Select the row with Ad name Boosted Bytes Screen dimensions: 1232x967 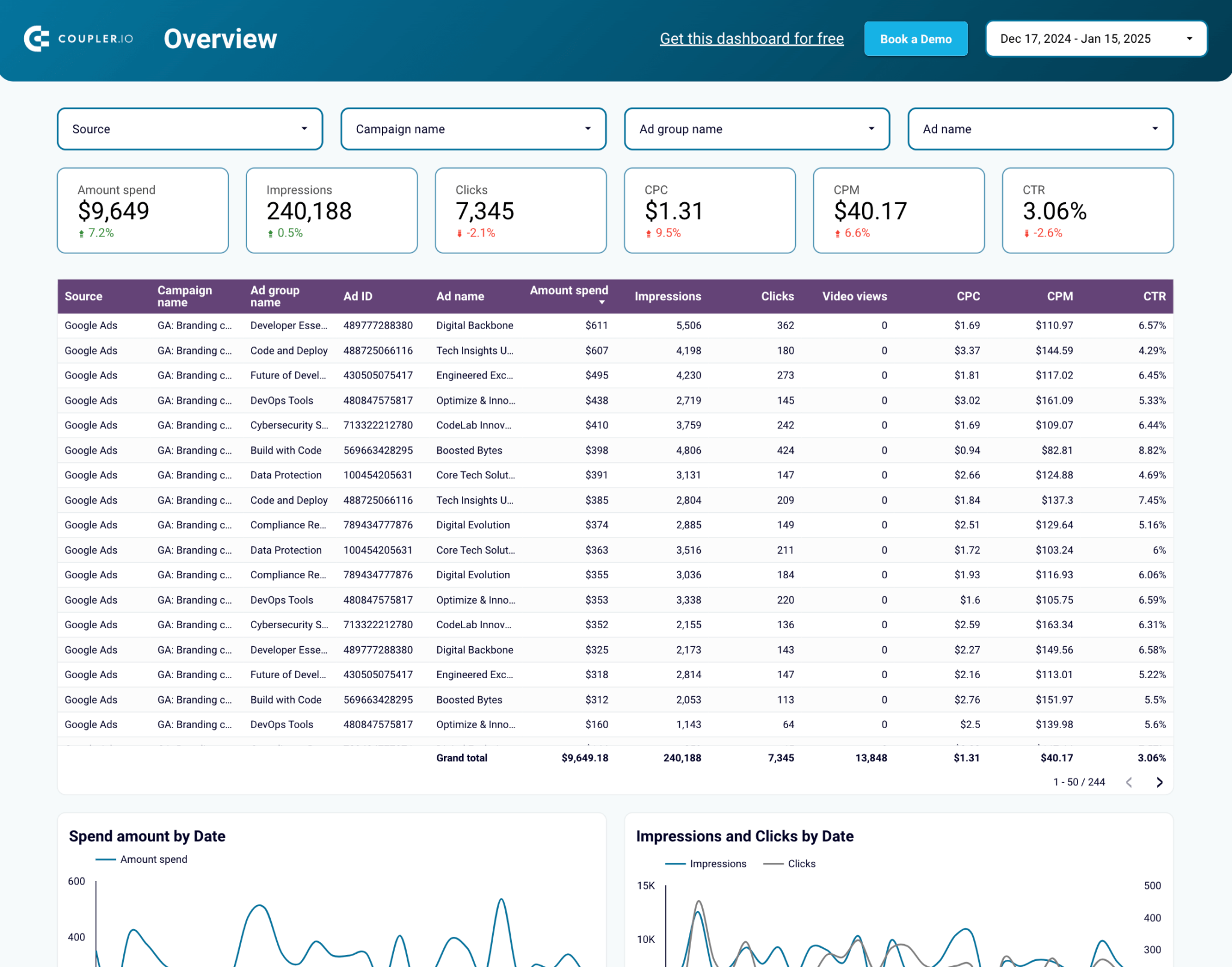[469, 450]
